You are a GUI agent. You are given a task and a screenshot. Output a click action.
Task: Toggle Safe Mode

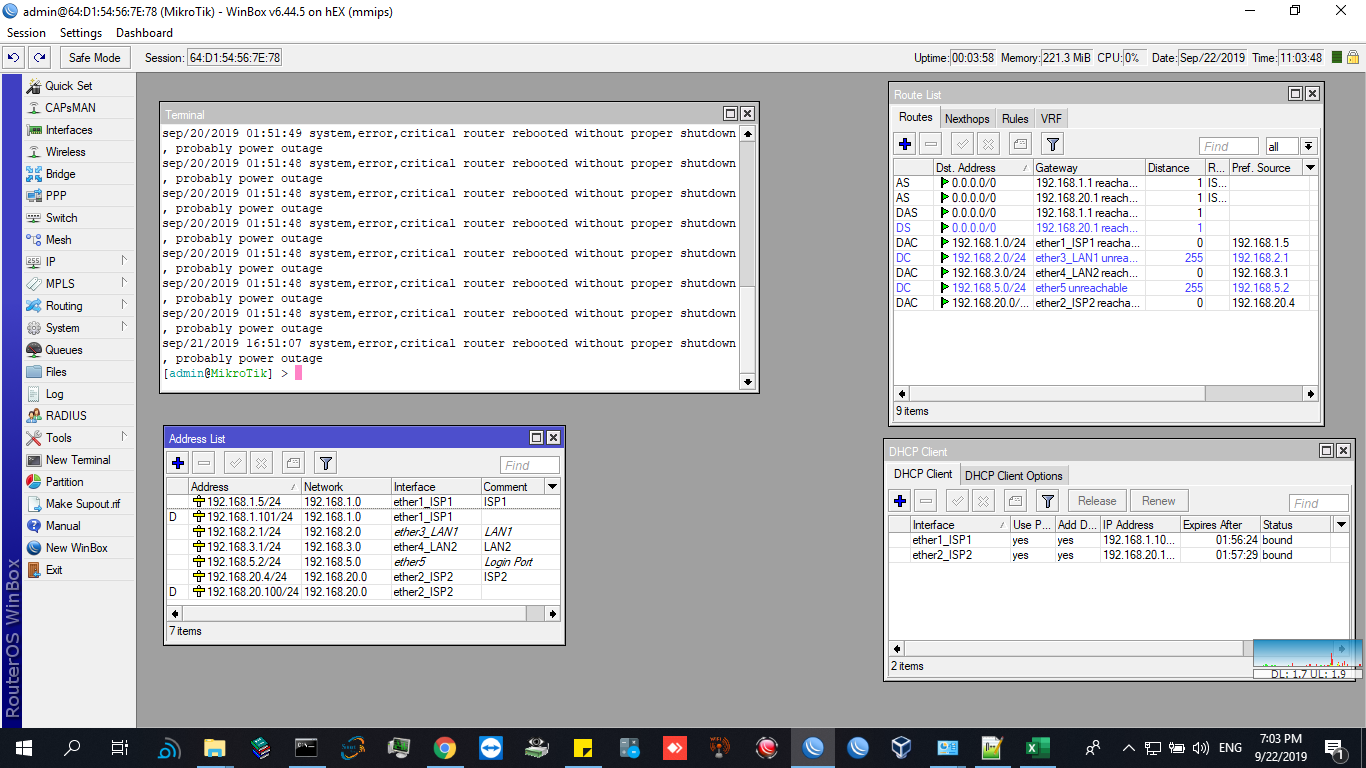point(95,58)
